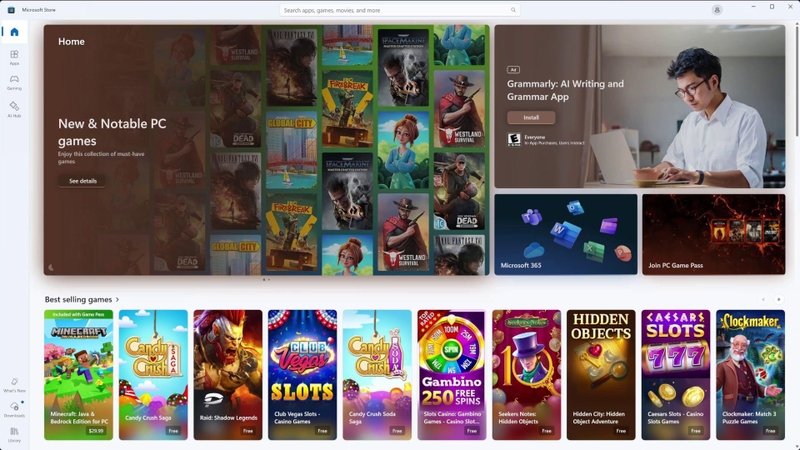
Task: Open the Caesars Slots casino game card
Action: tap(676, 375)
